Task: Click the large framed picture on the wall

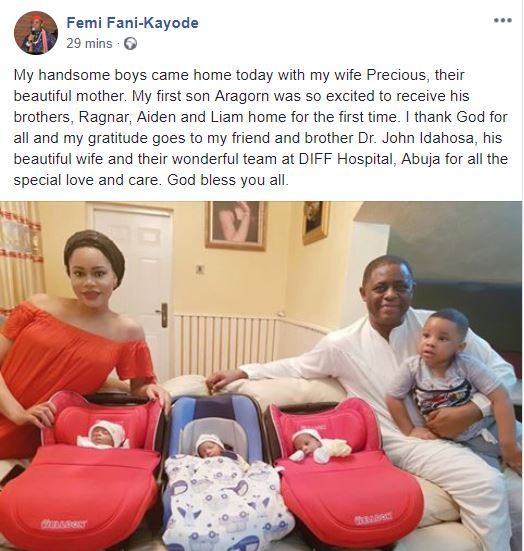Action: [237, 226]
